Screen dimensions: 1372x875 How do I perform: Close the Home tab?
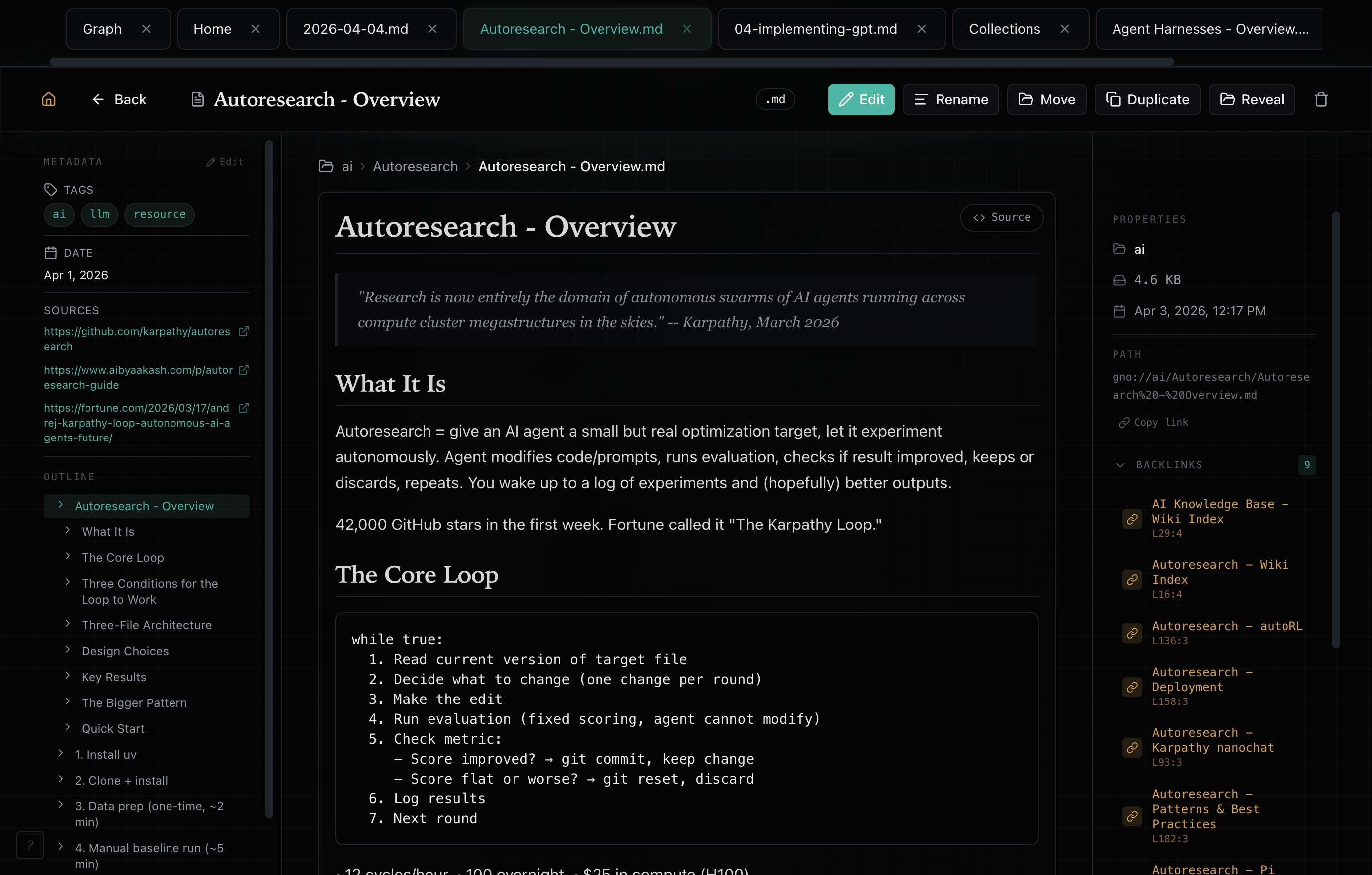pyautogui.click(x=255, y=29)
